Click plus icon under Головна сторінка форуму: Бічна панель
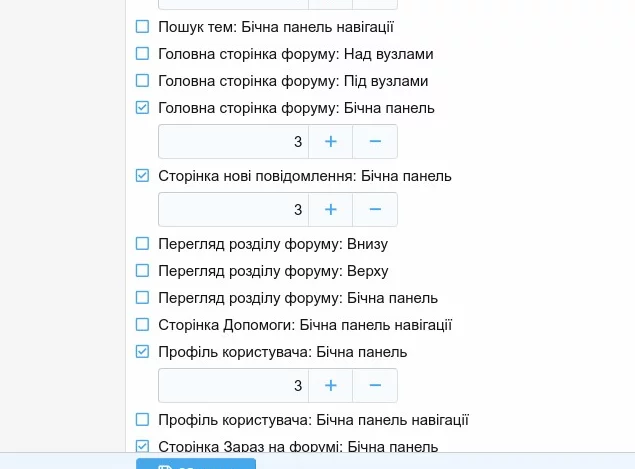The width and height of the screenshot is (635, 469). point(330,141)
